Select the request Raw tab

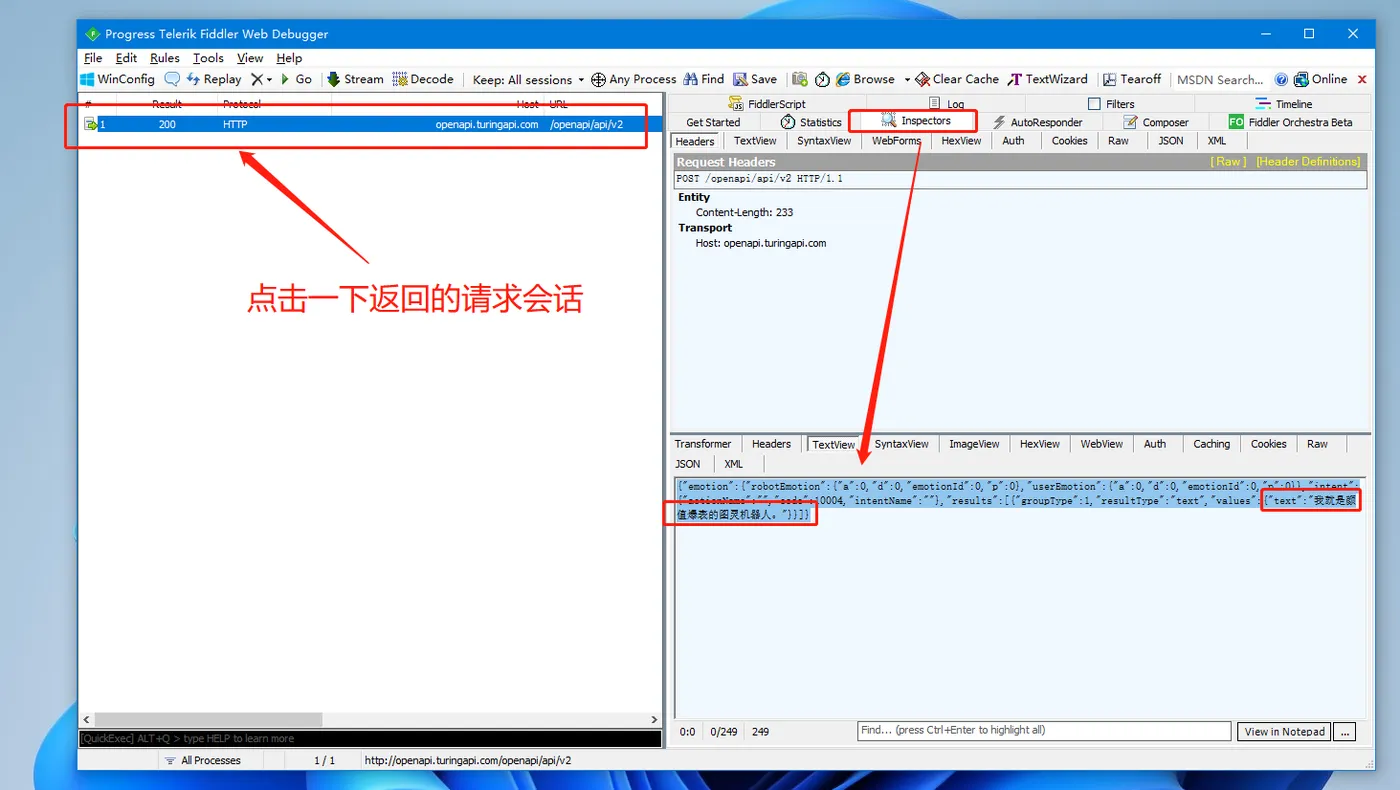[1118, 141]
